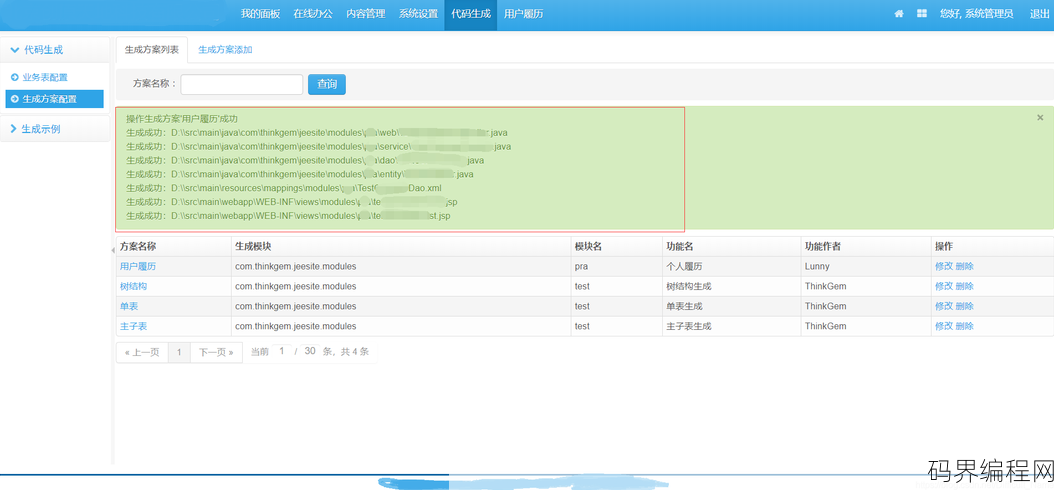Edit the page size field 30
Image resolution: width=1054 pixels, height=490 pixels.
(x=310, y=352)
